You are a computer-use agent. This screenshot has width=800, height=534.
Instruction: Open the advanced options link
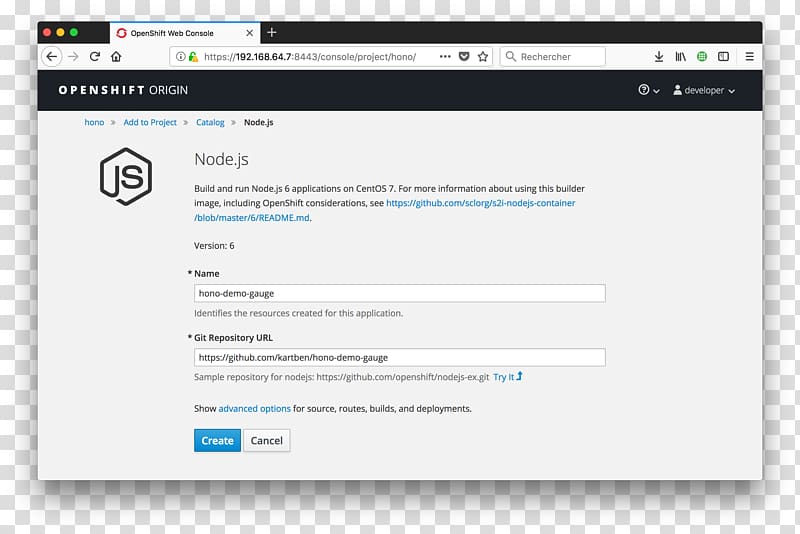click(x=254, y=409)
